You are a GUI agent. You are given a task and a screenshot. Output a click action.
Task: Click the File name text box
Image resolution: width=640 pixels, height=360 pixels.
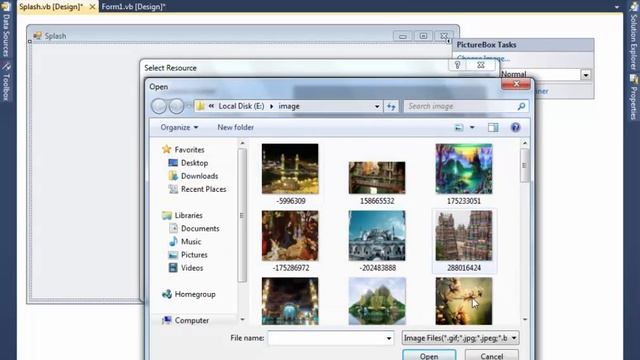tap(326, 338)
